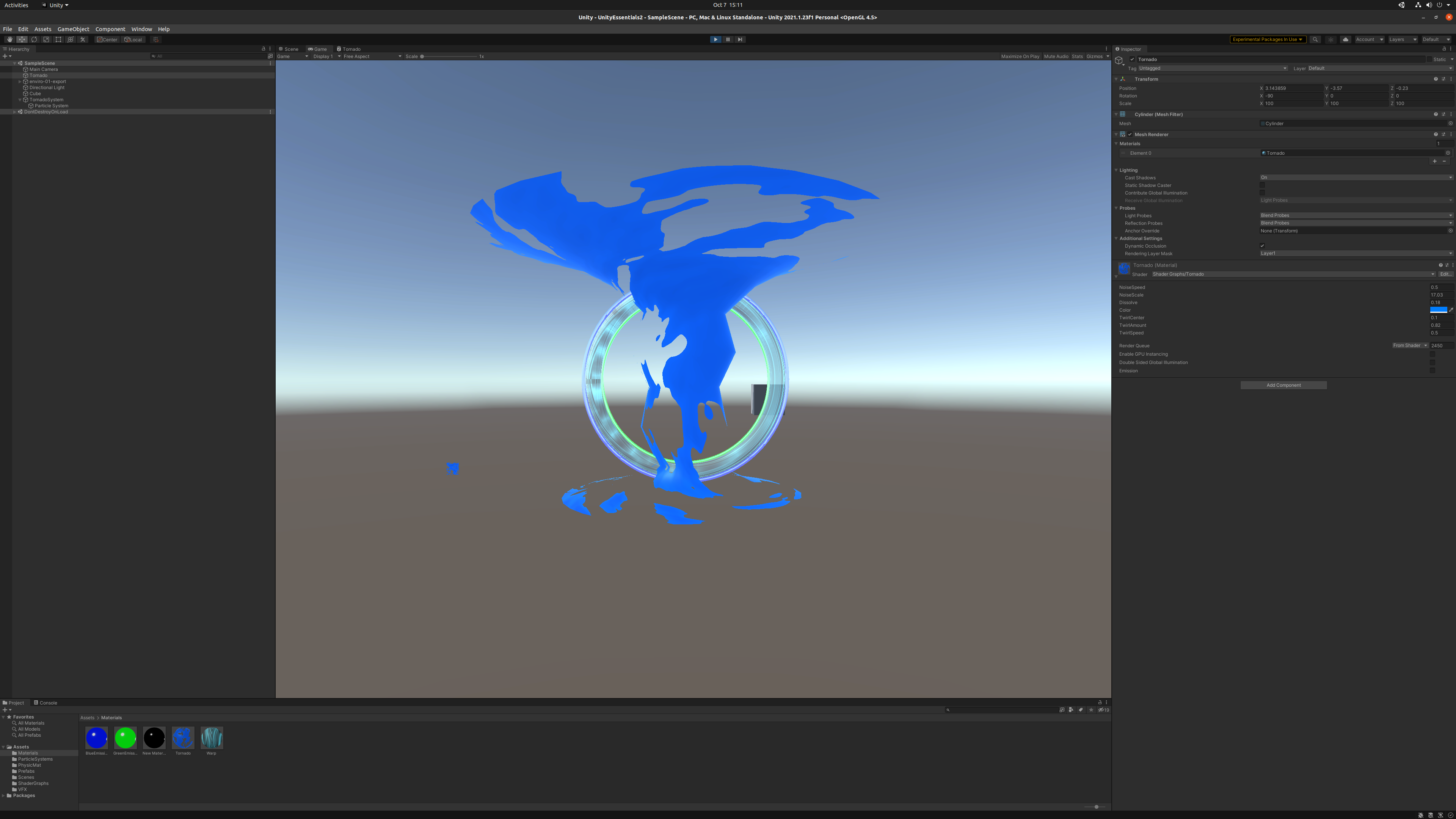Click the Game view tab
1456x819 pixels.
[319, 48]
